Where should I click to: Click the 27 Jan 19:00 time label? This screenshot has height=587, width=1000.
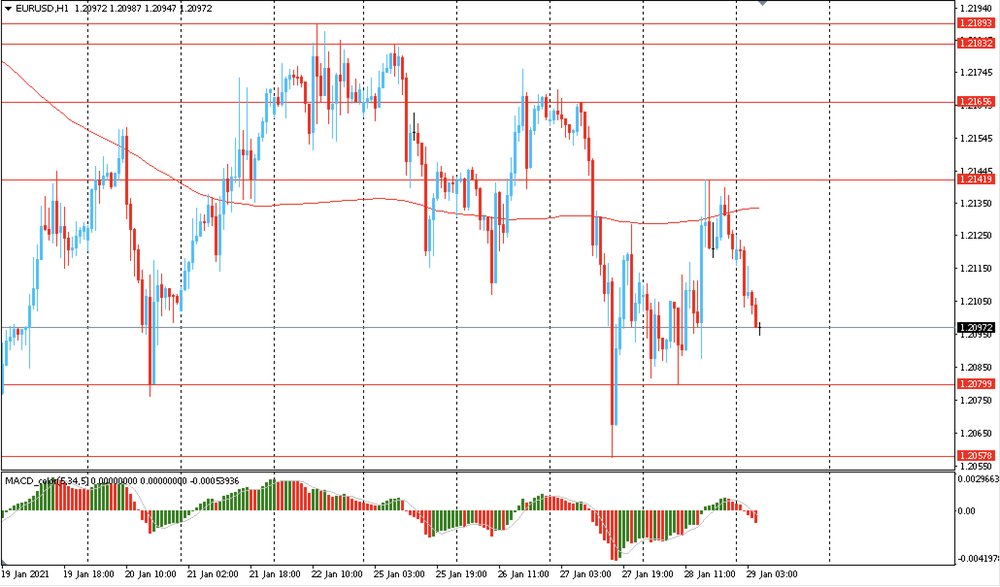[647, 574]
